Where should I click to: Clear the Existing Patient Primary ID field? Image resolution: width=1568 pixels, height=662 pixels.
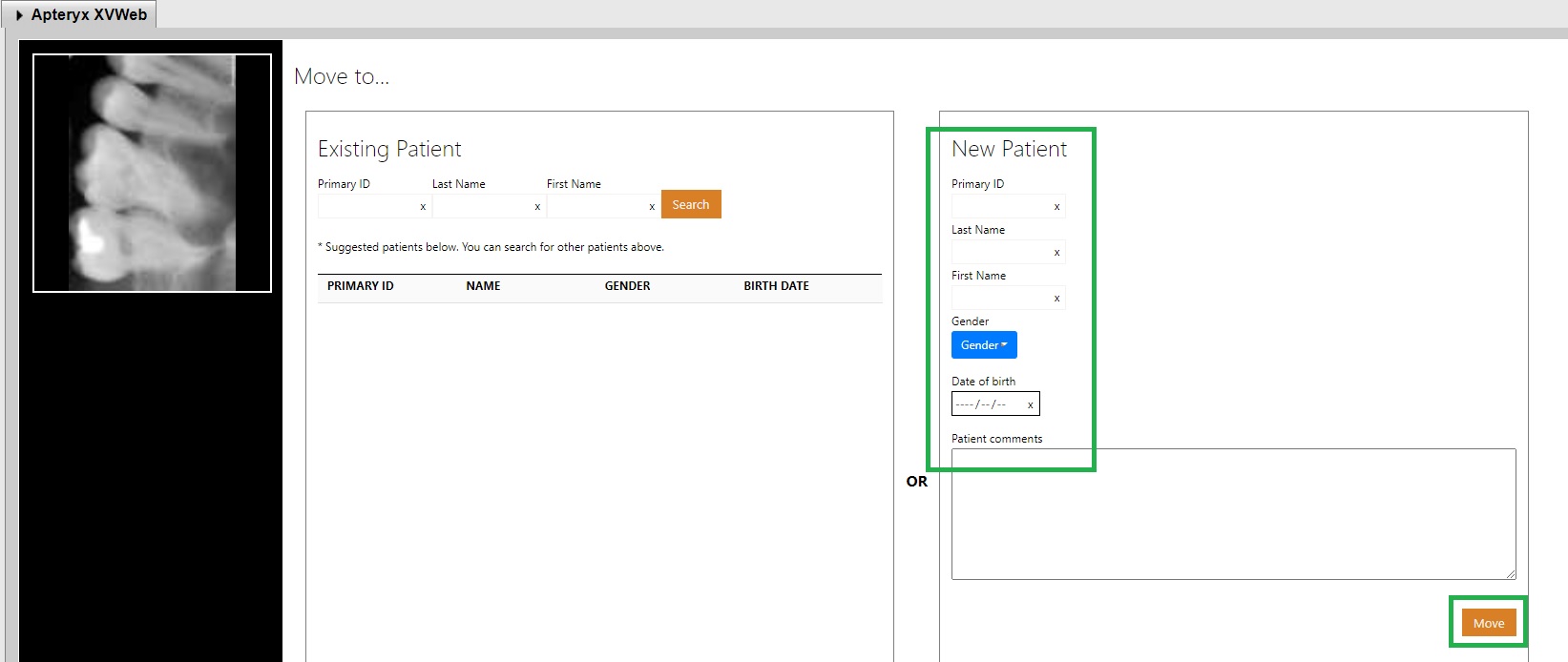(x=423, y=207)
